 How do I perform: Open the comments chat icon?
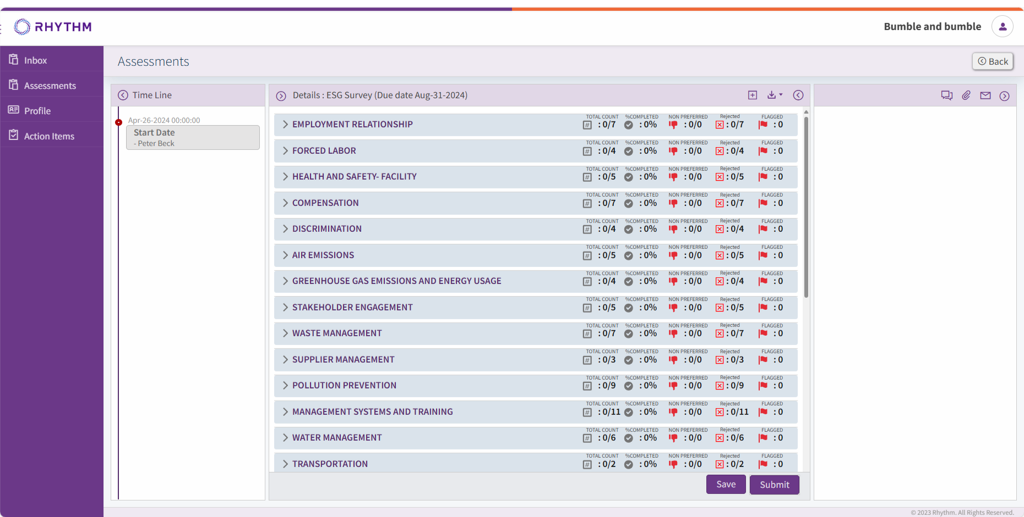pos(946,96)
